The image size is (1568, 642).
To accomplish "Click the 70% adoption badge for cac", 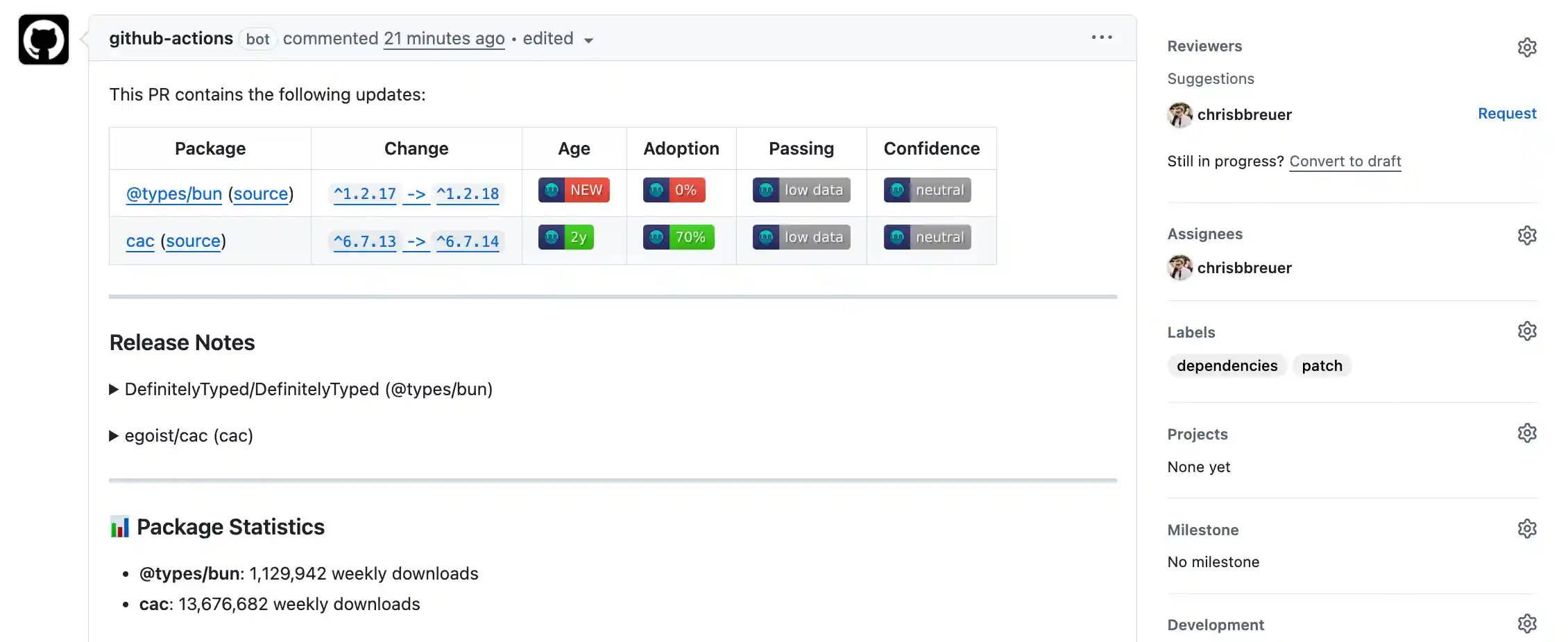I will point(678,236).
